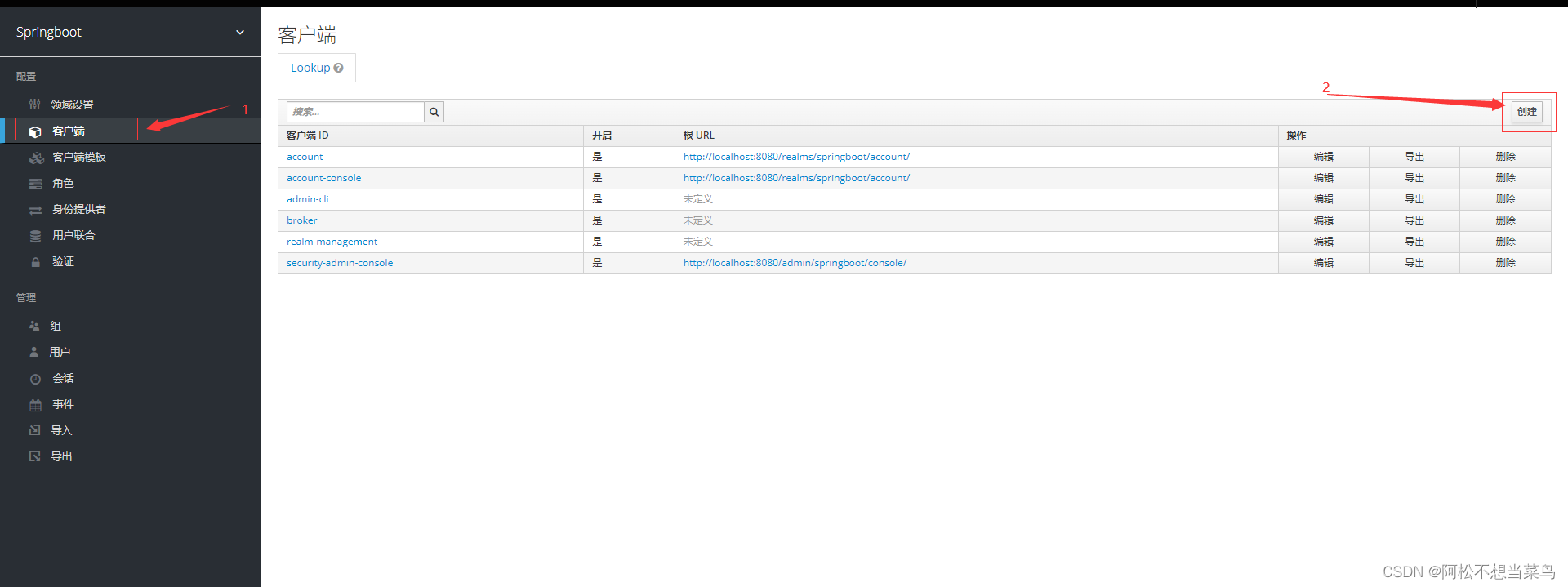
Task: Open the broker client link
Action: [301, 220]
